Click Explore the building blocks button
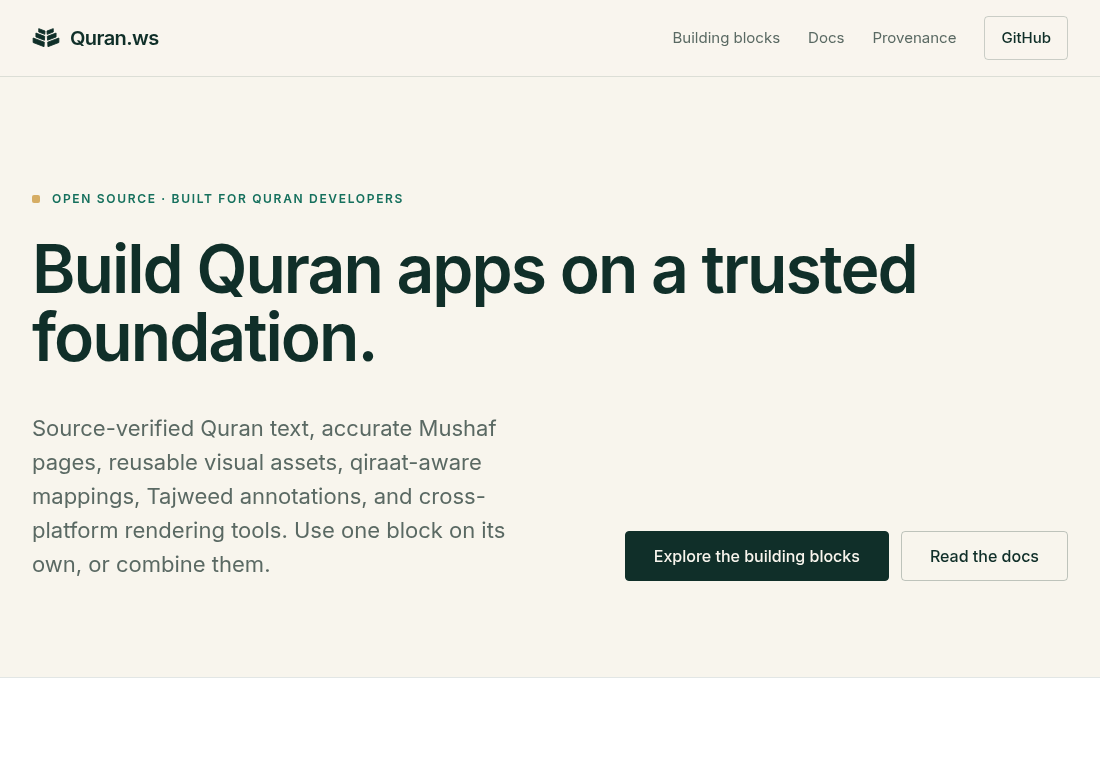This screenshot has height=760, width=1100. point(756,556)
